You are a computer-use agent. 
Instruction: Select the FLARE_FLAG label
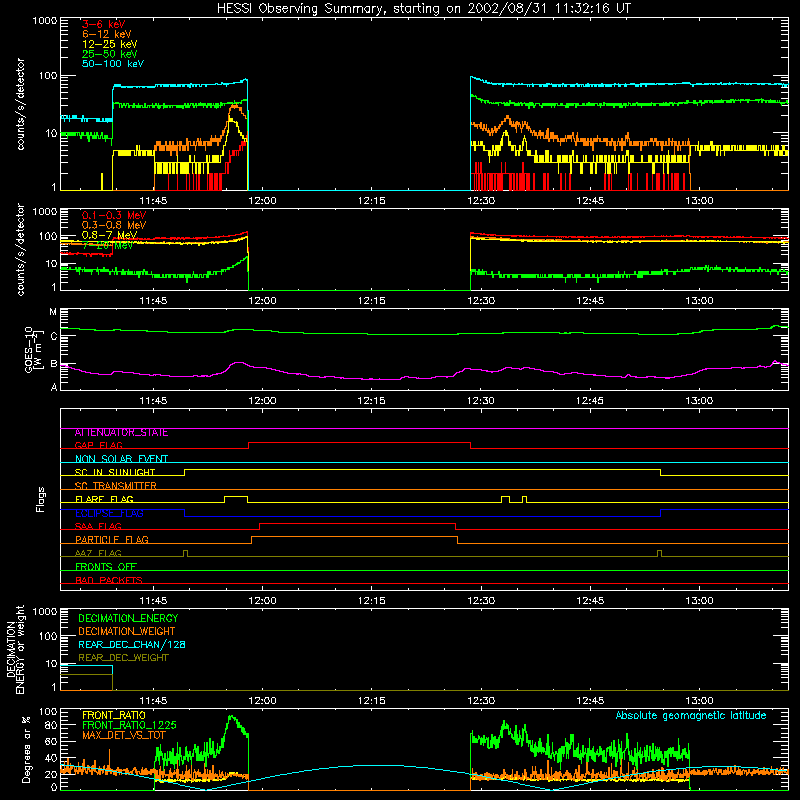104,499
